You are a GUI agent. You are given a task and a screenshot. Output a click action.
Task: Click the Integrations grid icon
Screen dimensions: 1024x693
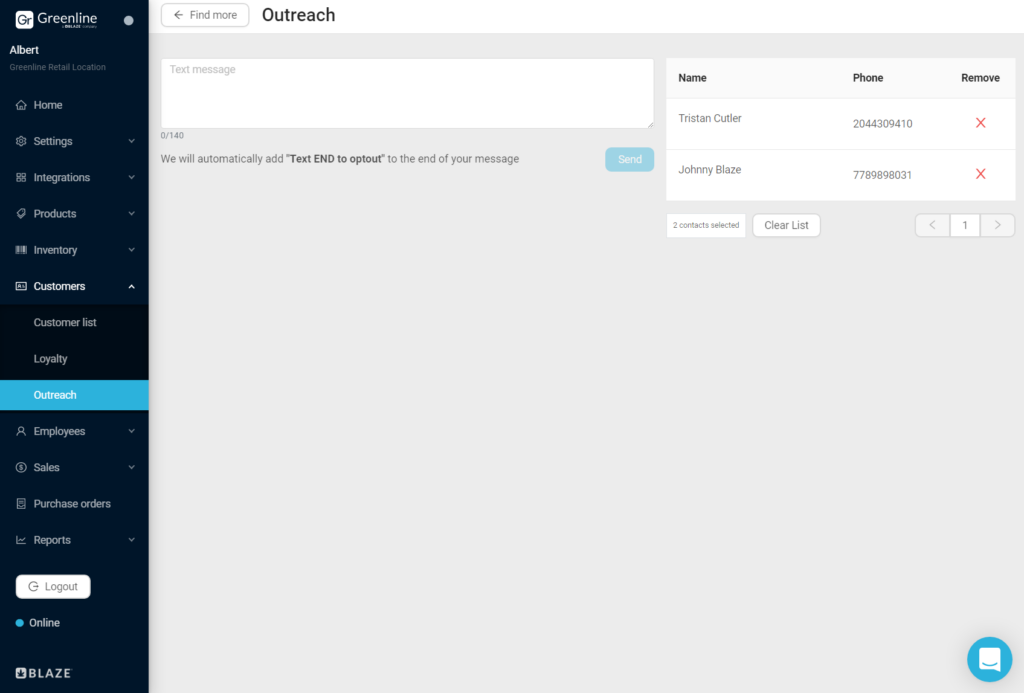point(21,178)
